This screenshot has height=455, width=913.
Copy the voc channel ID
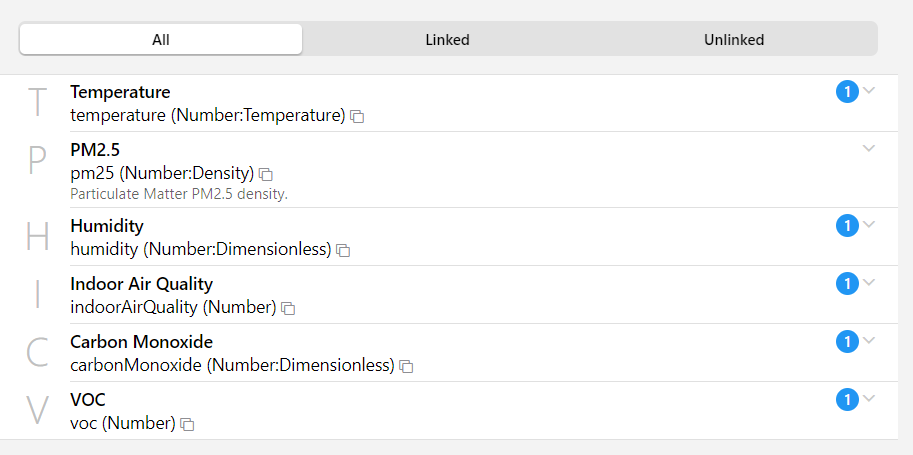pos(187,424)
